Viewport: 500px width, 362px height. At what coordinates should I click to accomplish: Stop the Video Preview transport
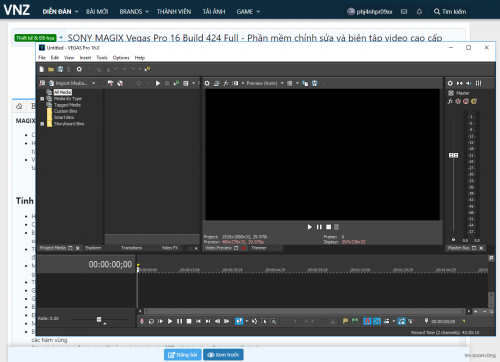click(328, 227)
